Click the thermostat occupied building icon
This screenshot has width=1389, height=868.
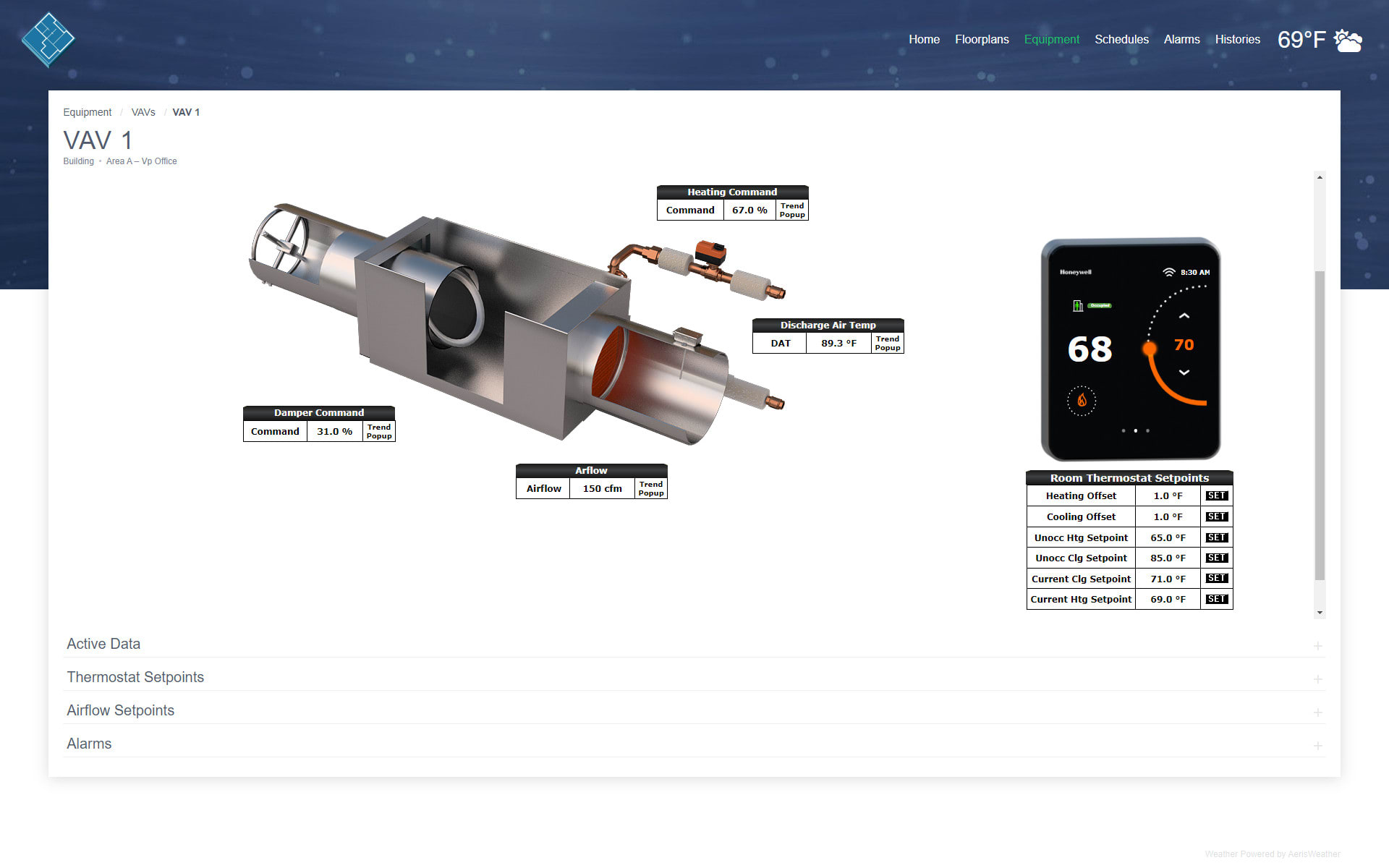click(1078, 305)
